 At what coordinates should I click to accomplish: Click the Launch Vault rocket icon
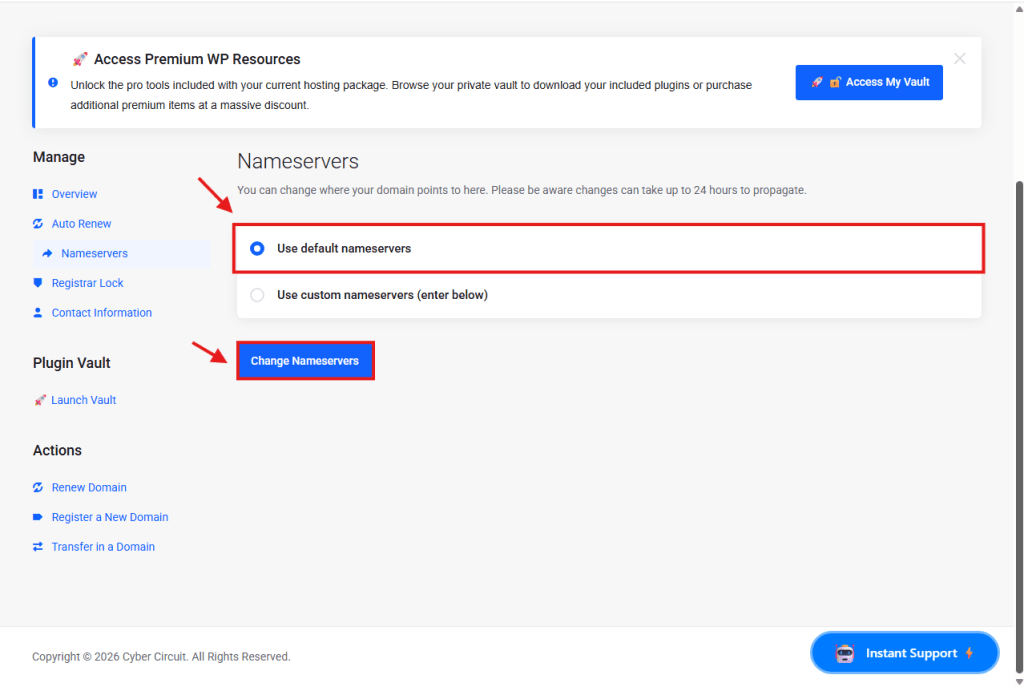tap(40, 400)
